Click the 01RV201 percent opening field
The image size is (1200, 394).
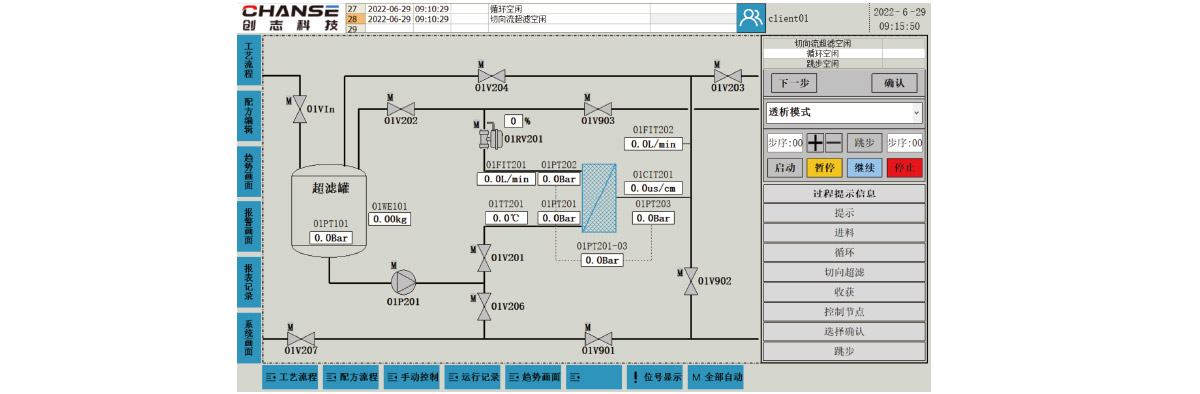tap(513, 120)
